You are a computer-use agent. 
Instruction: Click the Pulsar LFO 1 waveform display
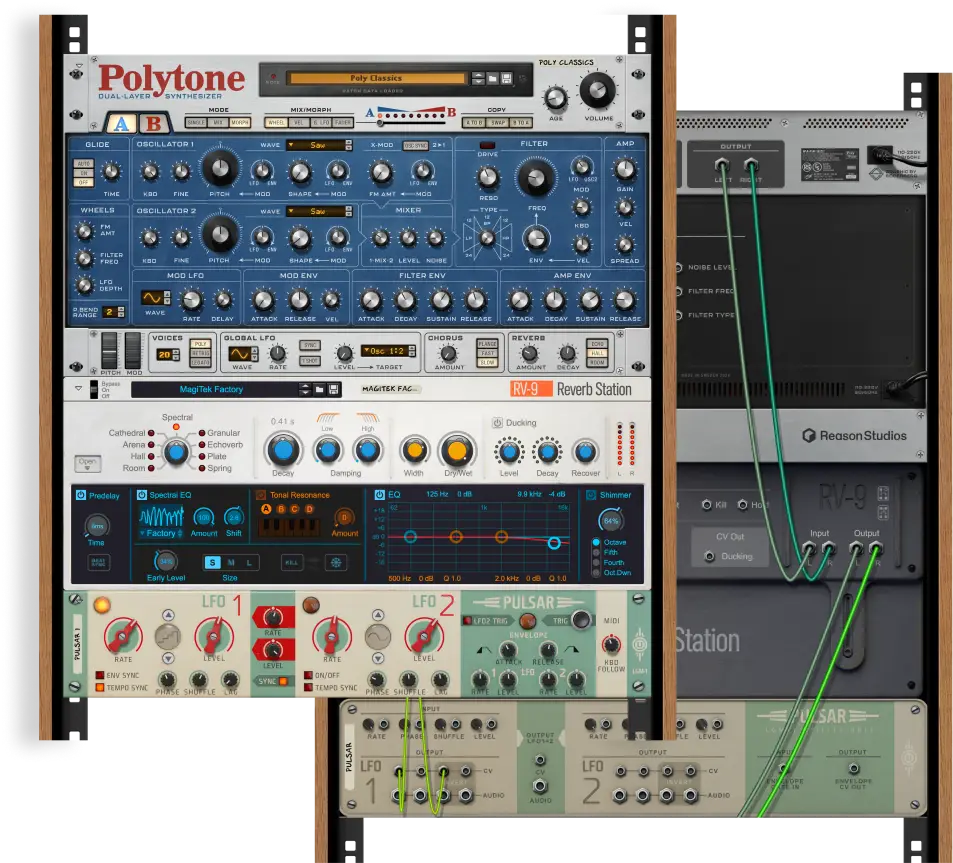(x=168, y=636)
